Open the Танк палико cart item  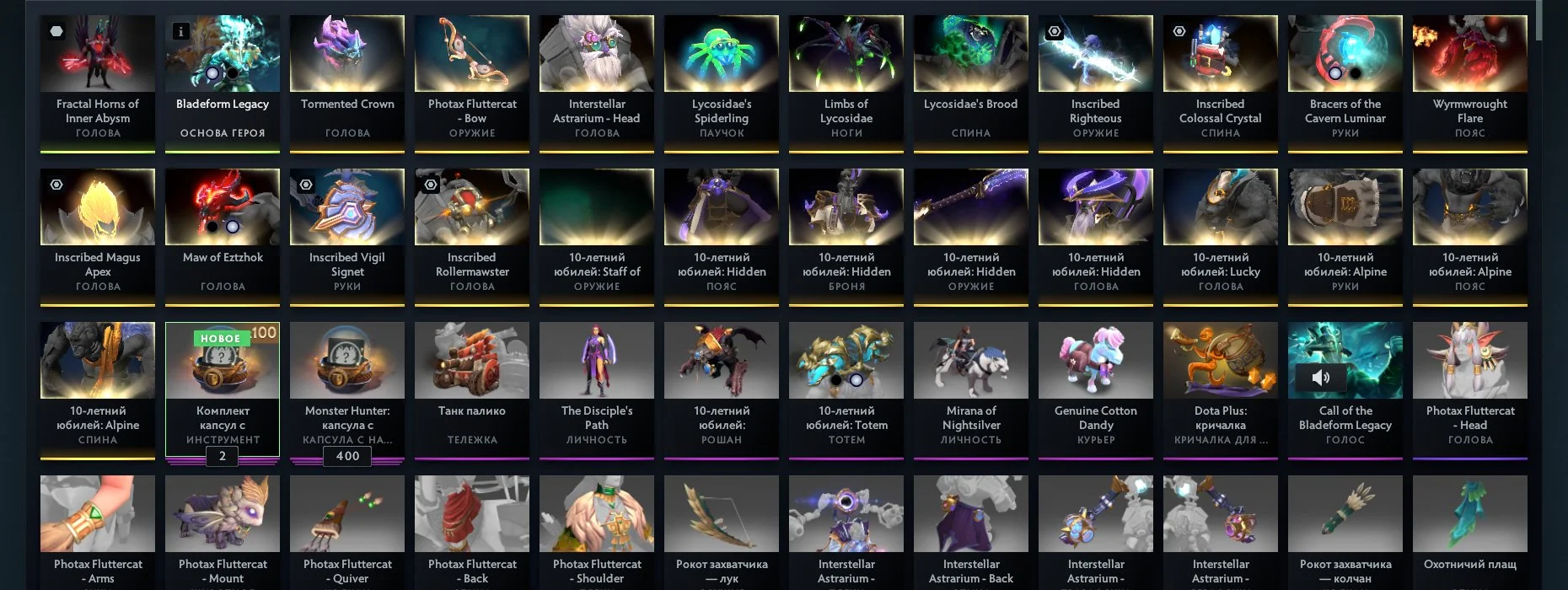point(472,391)
